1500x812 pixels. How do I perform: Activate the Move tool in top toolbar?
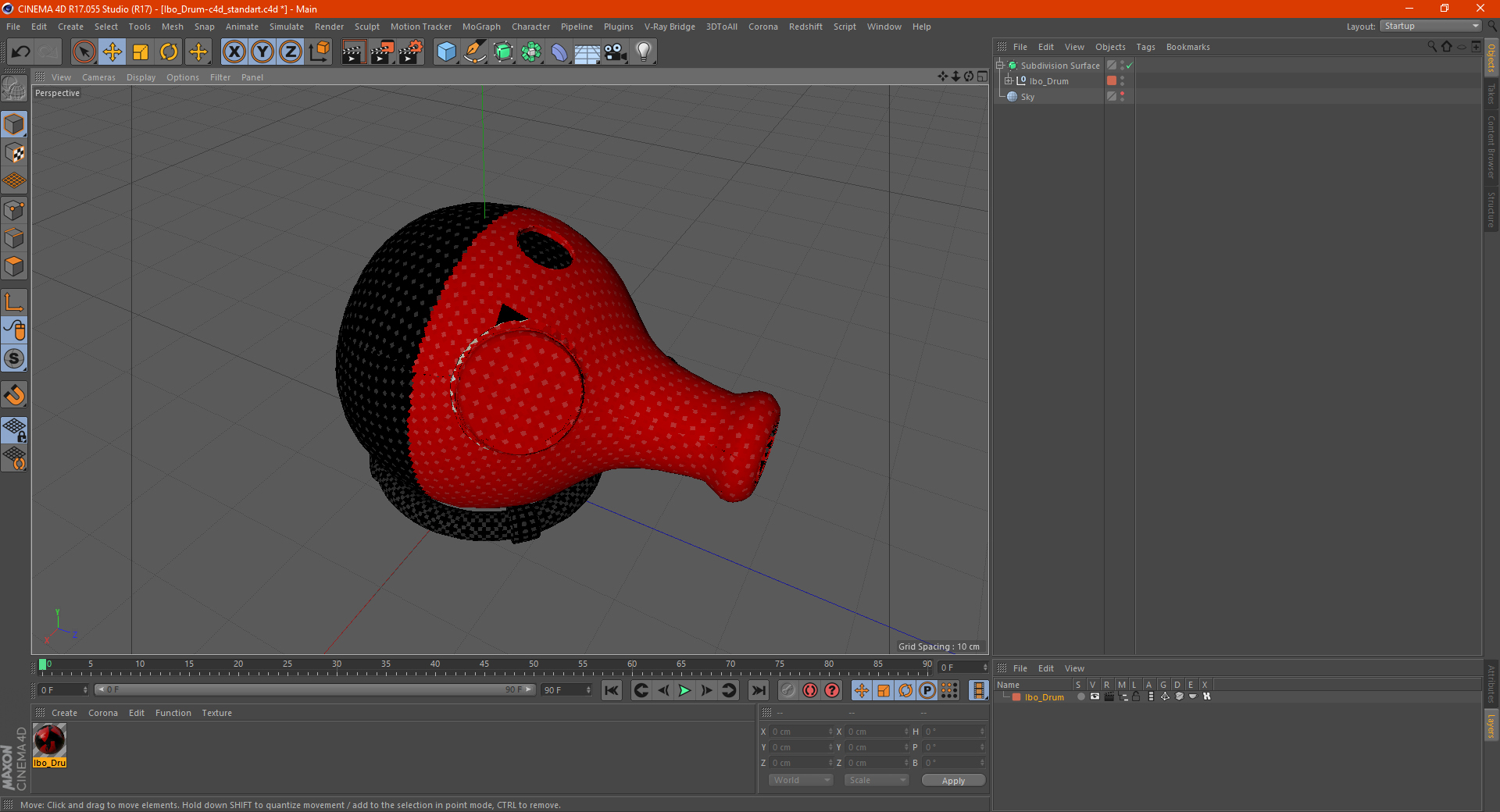112,52
